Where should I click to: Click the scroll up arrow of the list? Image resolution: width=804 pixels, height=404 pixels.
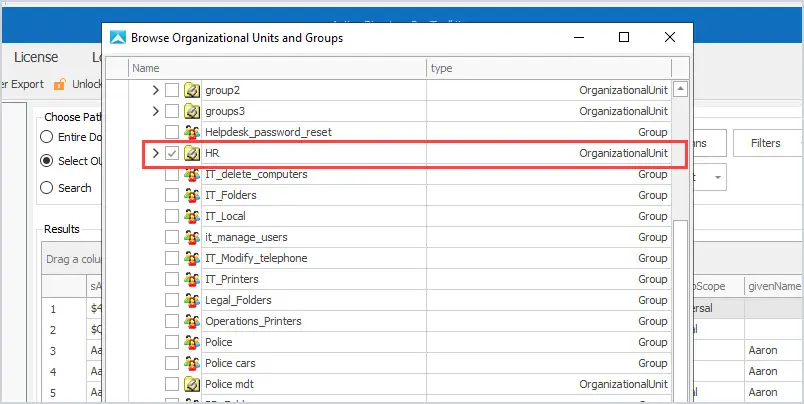[680, 89]
